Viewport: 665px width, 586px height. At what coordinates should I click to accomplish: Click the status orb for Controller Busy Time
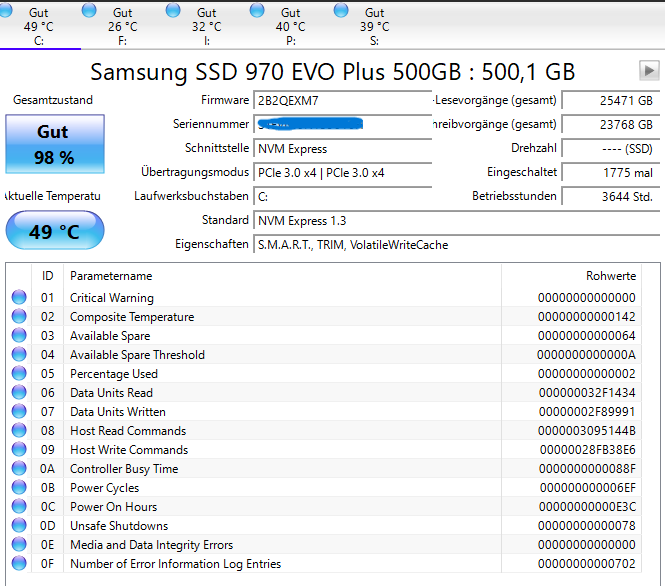tap(19, 468)
